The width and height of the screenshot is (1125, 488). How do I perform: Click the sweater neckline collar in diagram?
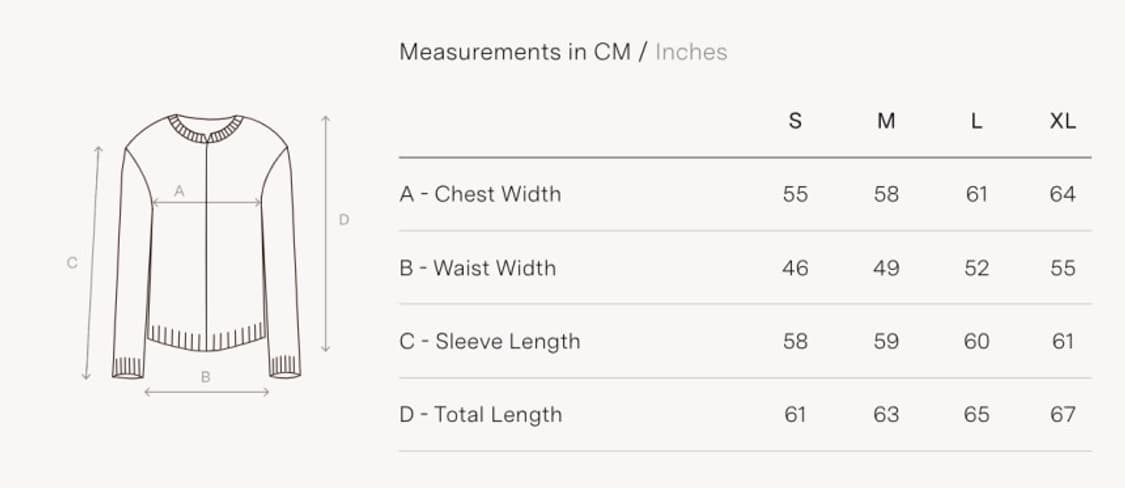pos(205,128)
